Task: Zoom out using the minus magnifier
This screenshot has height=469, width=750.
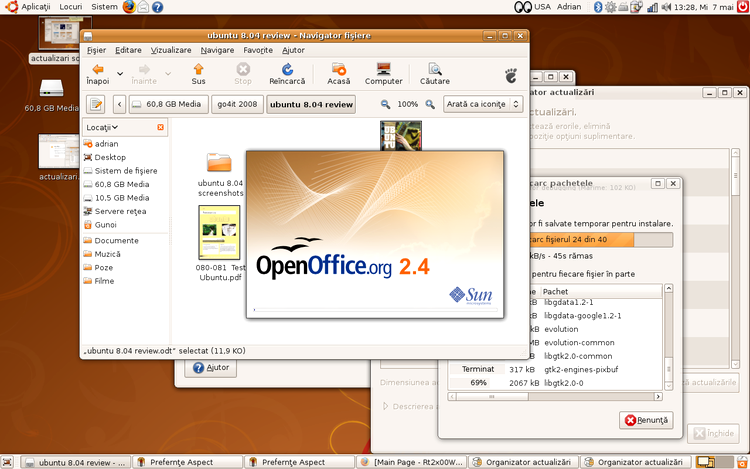Action: [x=387, y=104]
